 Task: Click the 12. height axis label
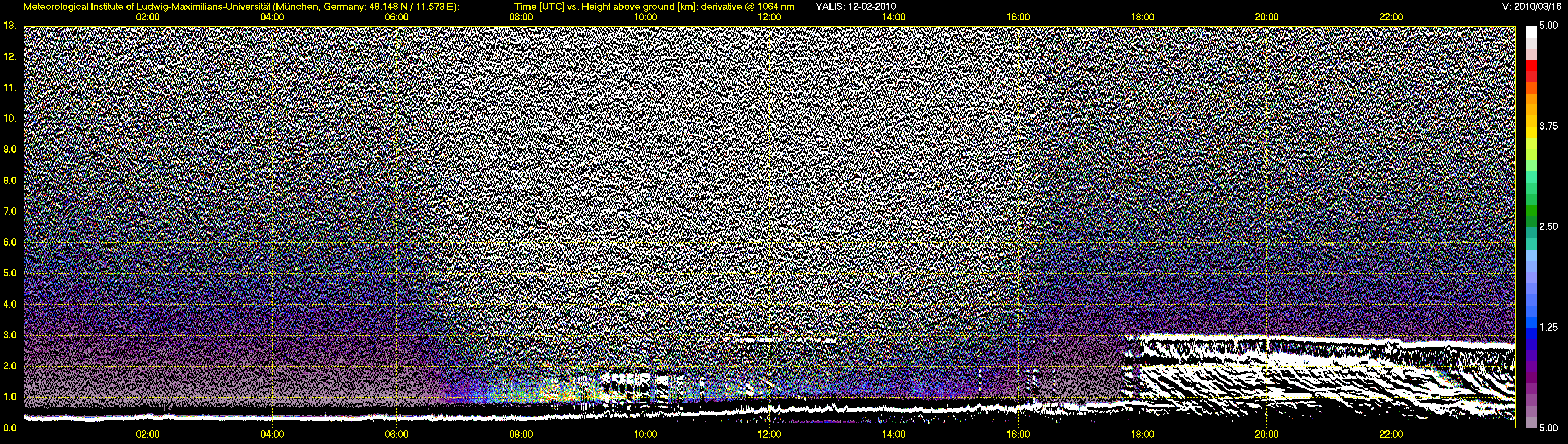10,56
